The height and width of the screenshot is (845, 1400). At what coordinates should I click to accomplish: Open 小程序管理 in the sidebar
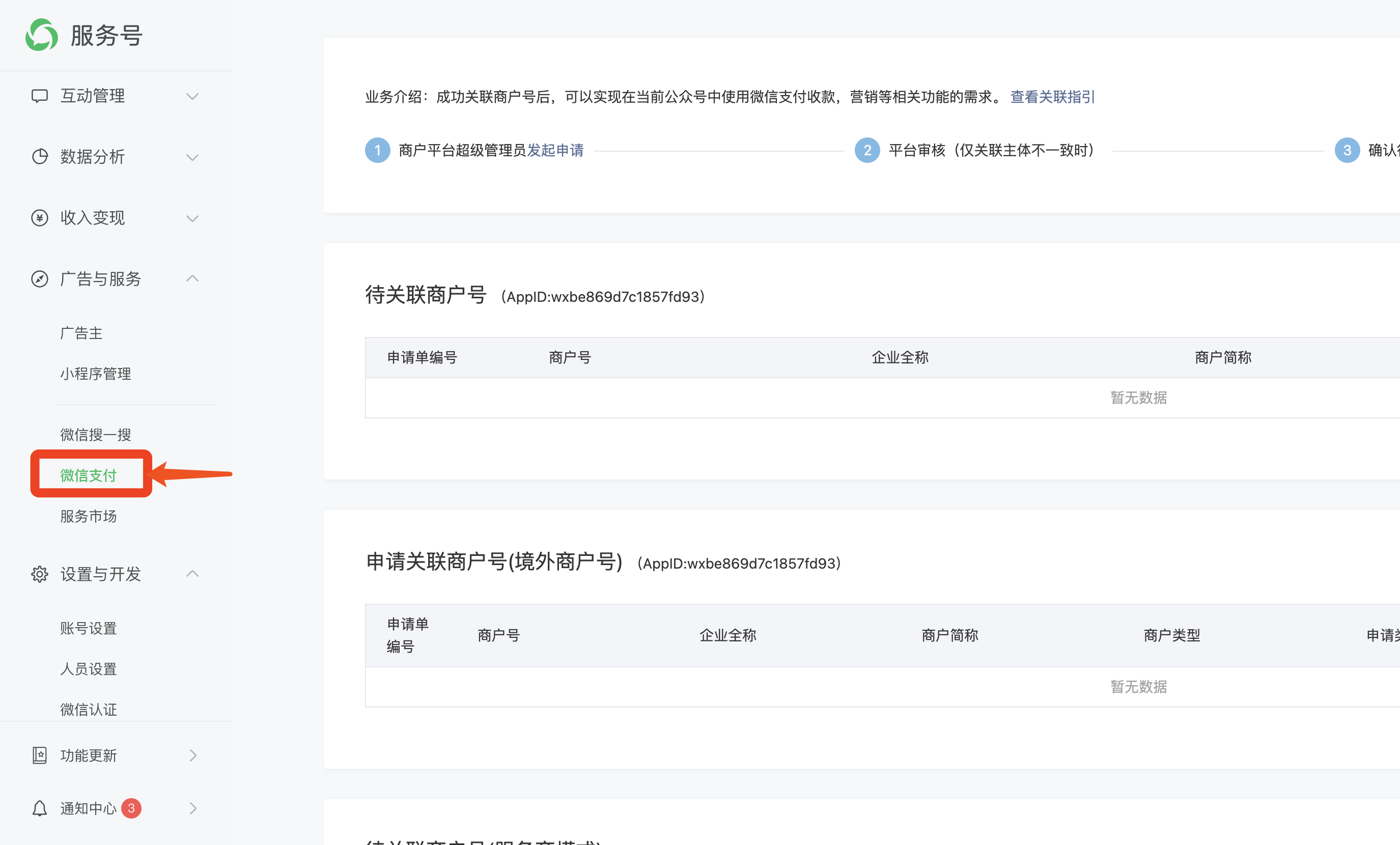[96, 374]
